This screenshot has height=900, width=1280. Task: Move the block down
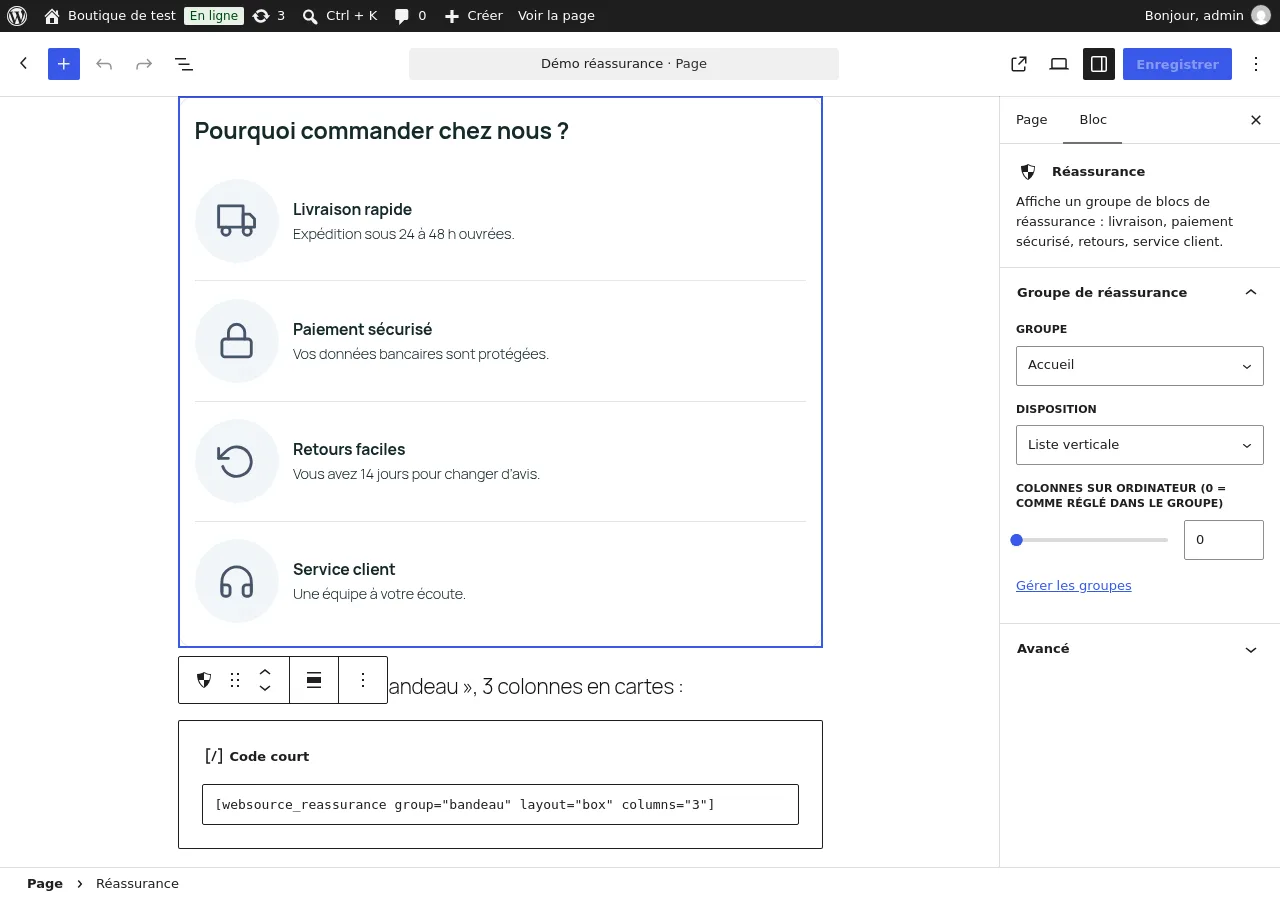click(x=265, y=689)
